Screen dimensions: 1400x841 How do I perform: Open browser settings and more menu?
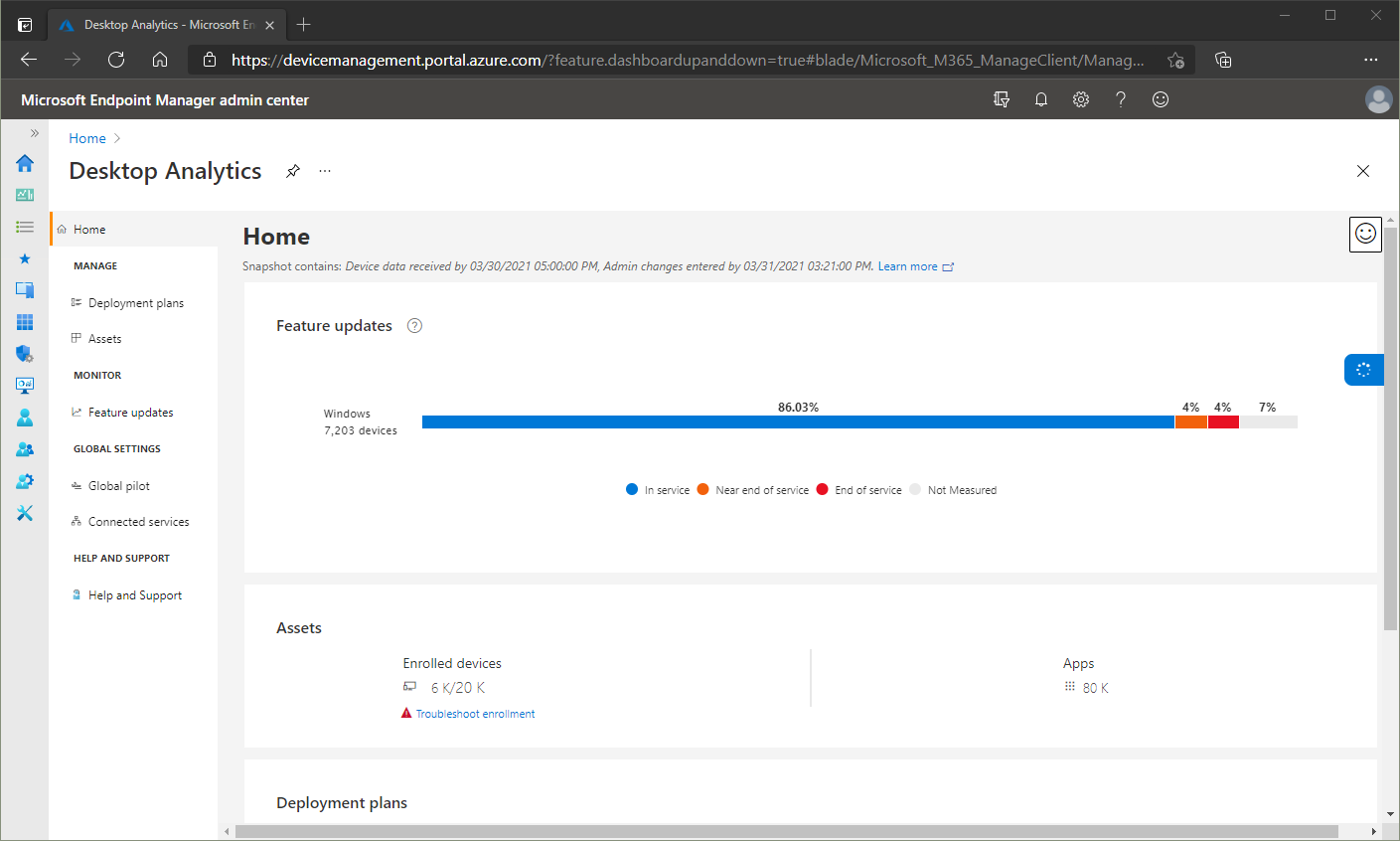pos(1371,60)
